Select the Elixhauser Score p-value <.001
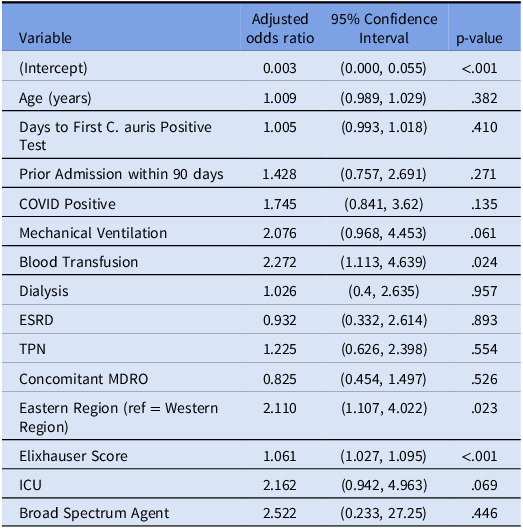 [x=479, y=456]
